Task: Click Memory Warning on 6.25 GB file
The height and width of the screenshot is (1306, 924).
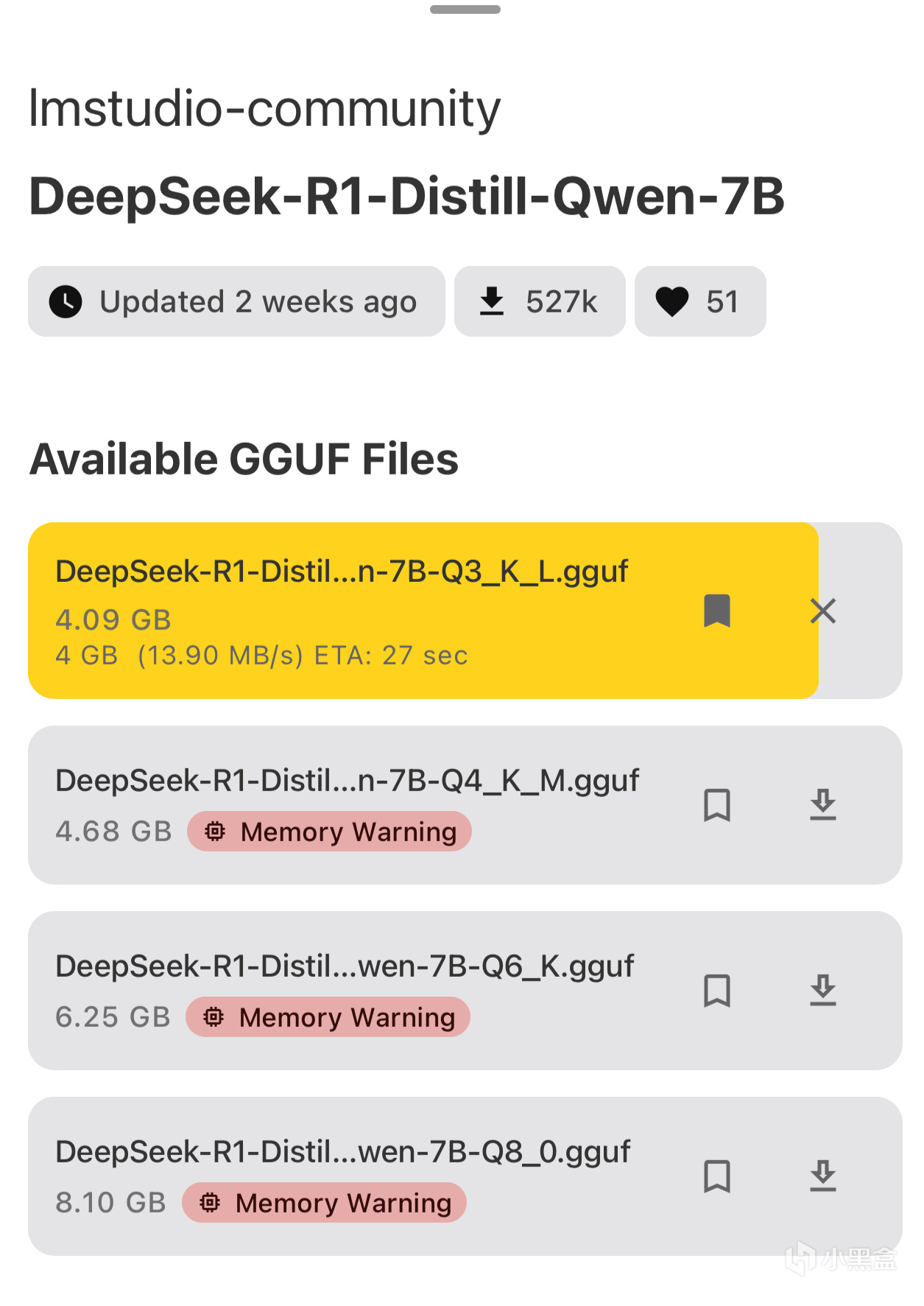Action: pyautogui.click(x=328, y=1017)
